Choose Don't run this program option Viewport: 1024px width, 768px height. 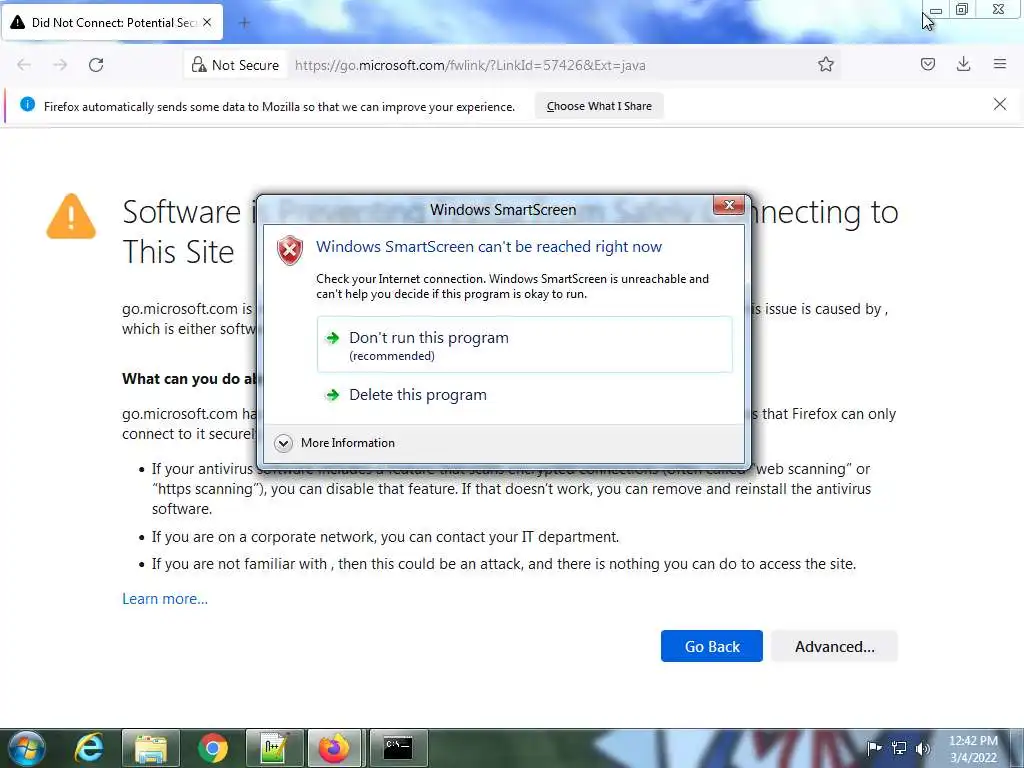pos(524,345)
